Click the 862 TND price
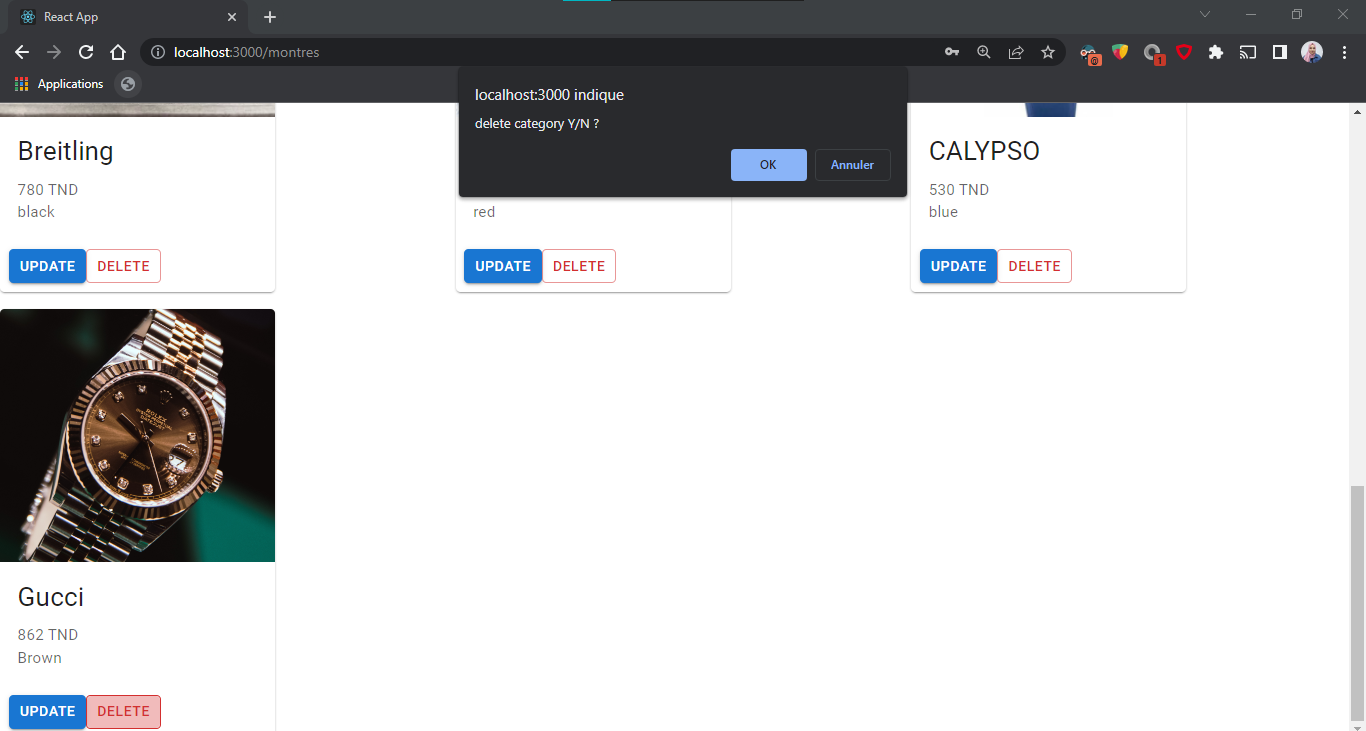Screen dimensions: 1366x731 (x=48, y=635)
